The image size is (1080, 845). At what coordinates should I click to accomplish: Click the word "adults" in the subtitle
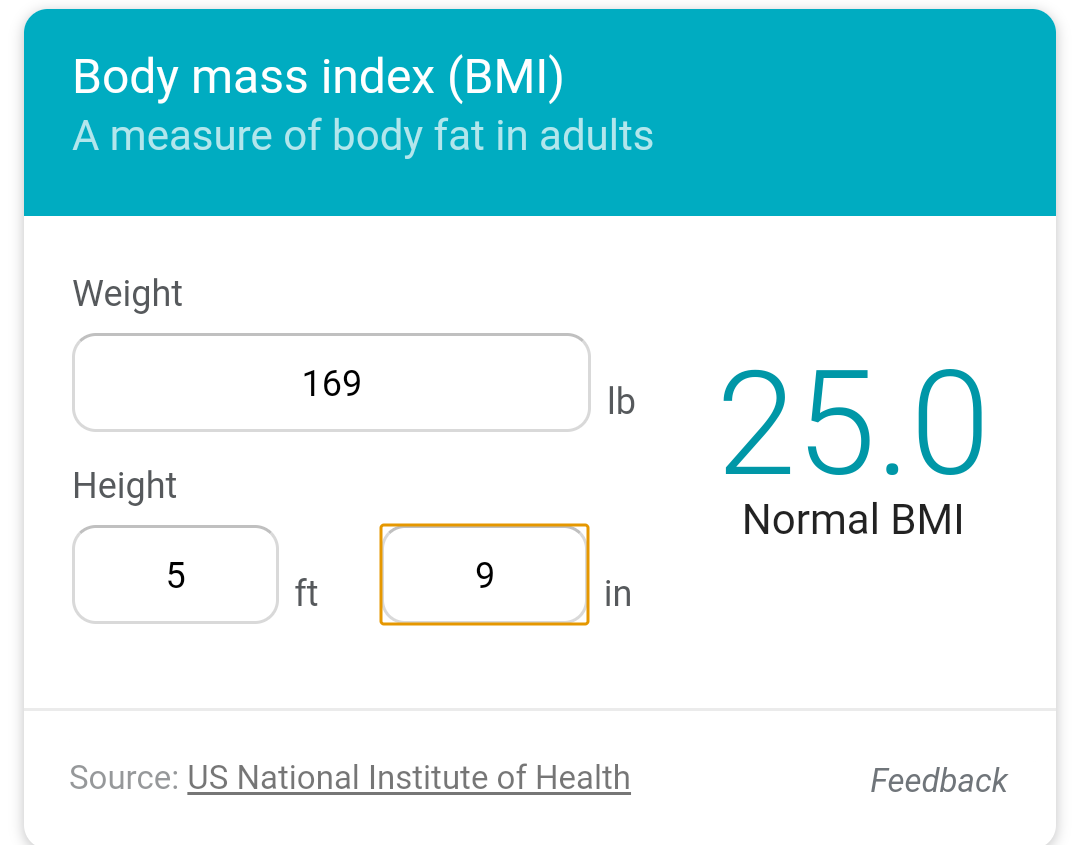pyautogui.click(x=597, y=136)
